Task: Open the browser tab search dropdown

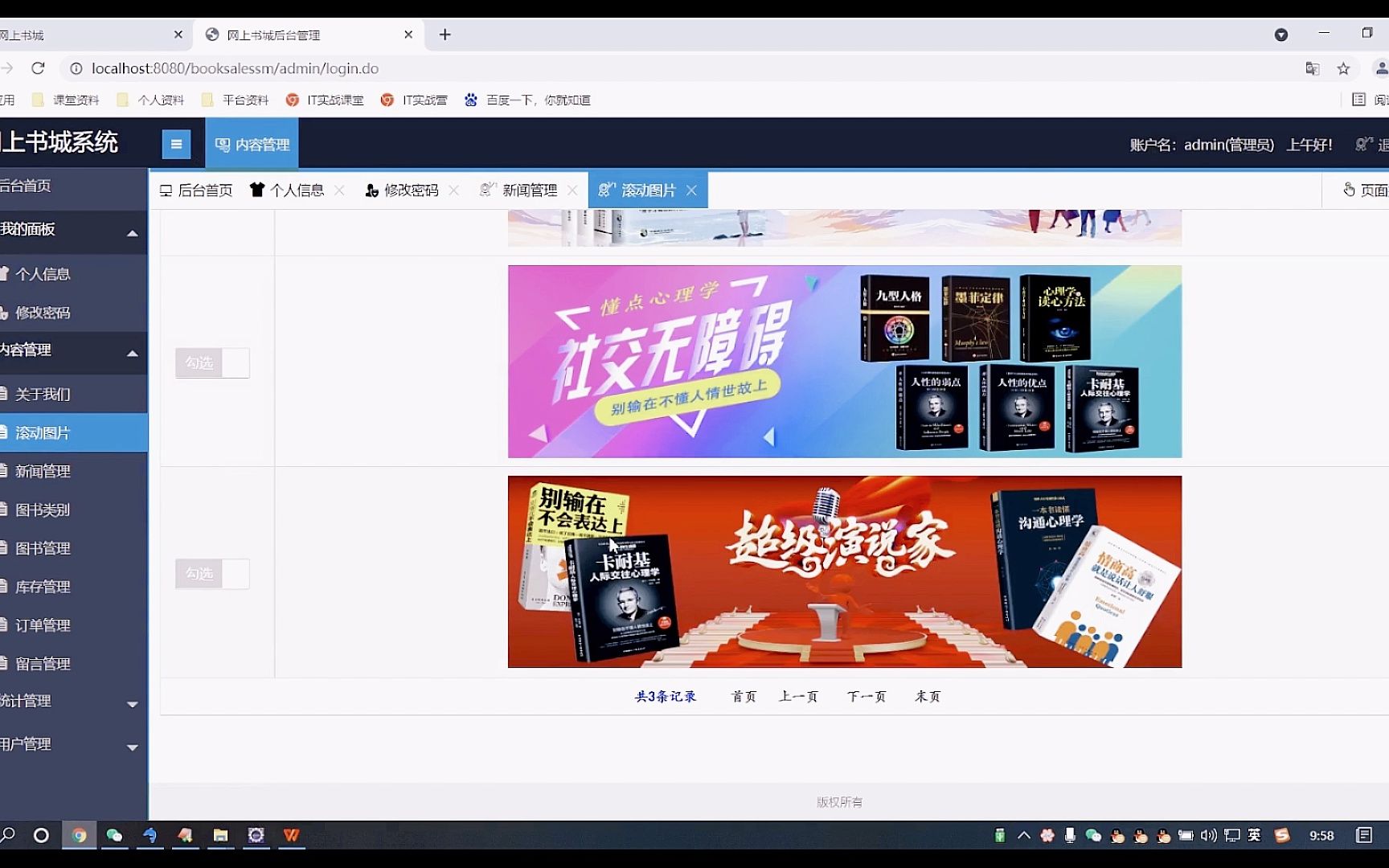Action: [1281, 35]
